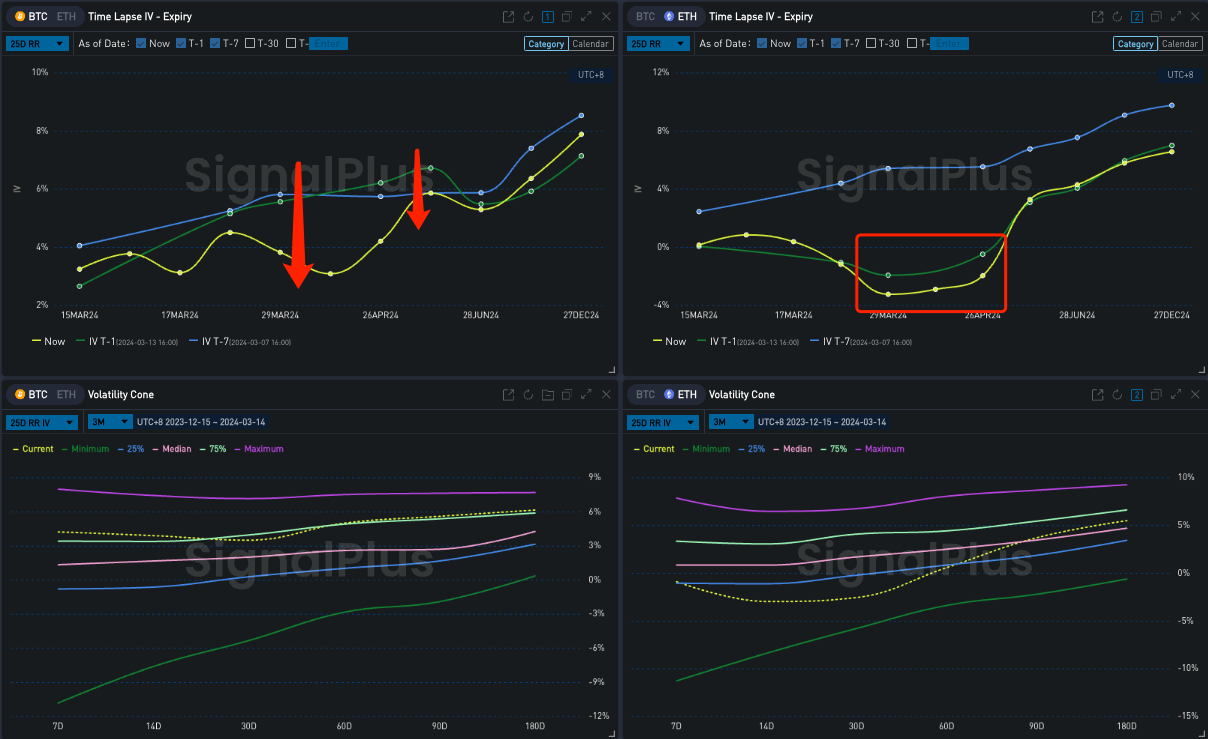The image size is (1208, 739).
Task: Click the custom T- days input in ETH panel
Action: [x=950, y=44]
